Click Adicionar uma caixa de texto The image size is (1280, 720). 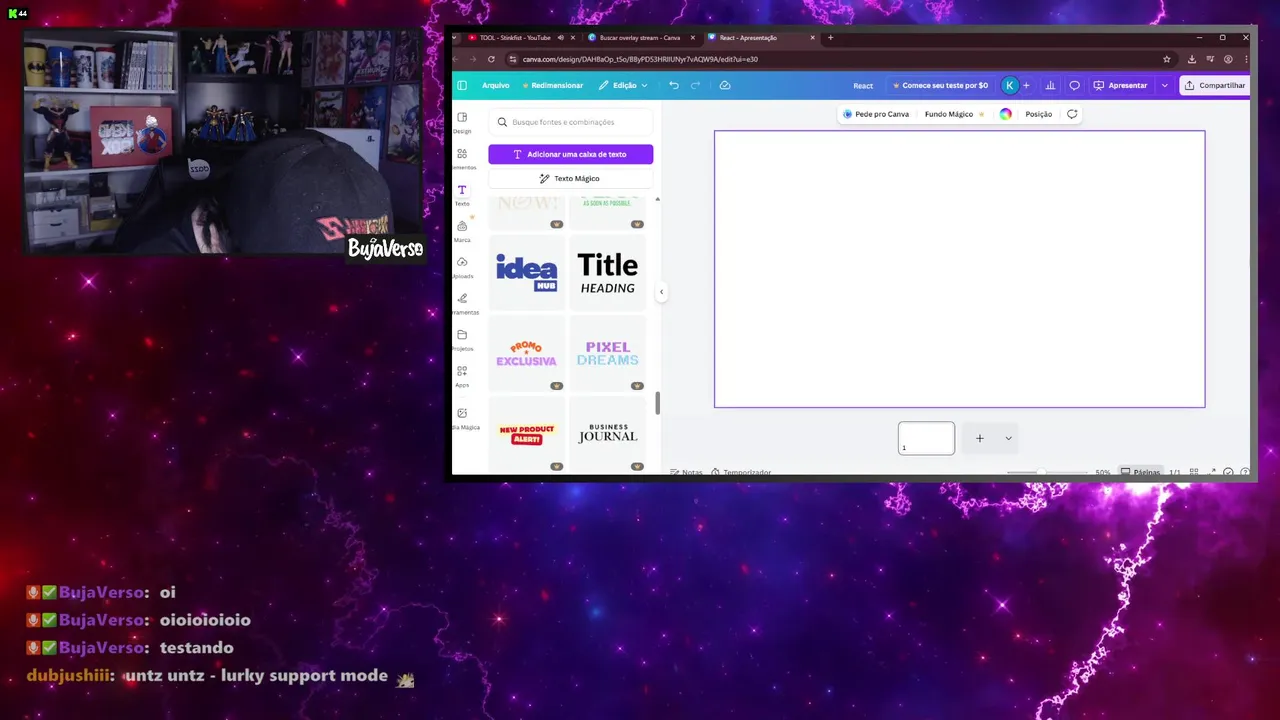click(571, 154)
